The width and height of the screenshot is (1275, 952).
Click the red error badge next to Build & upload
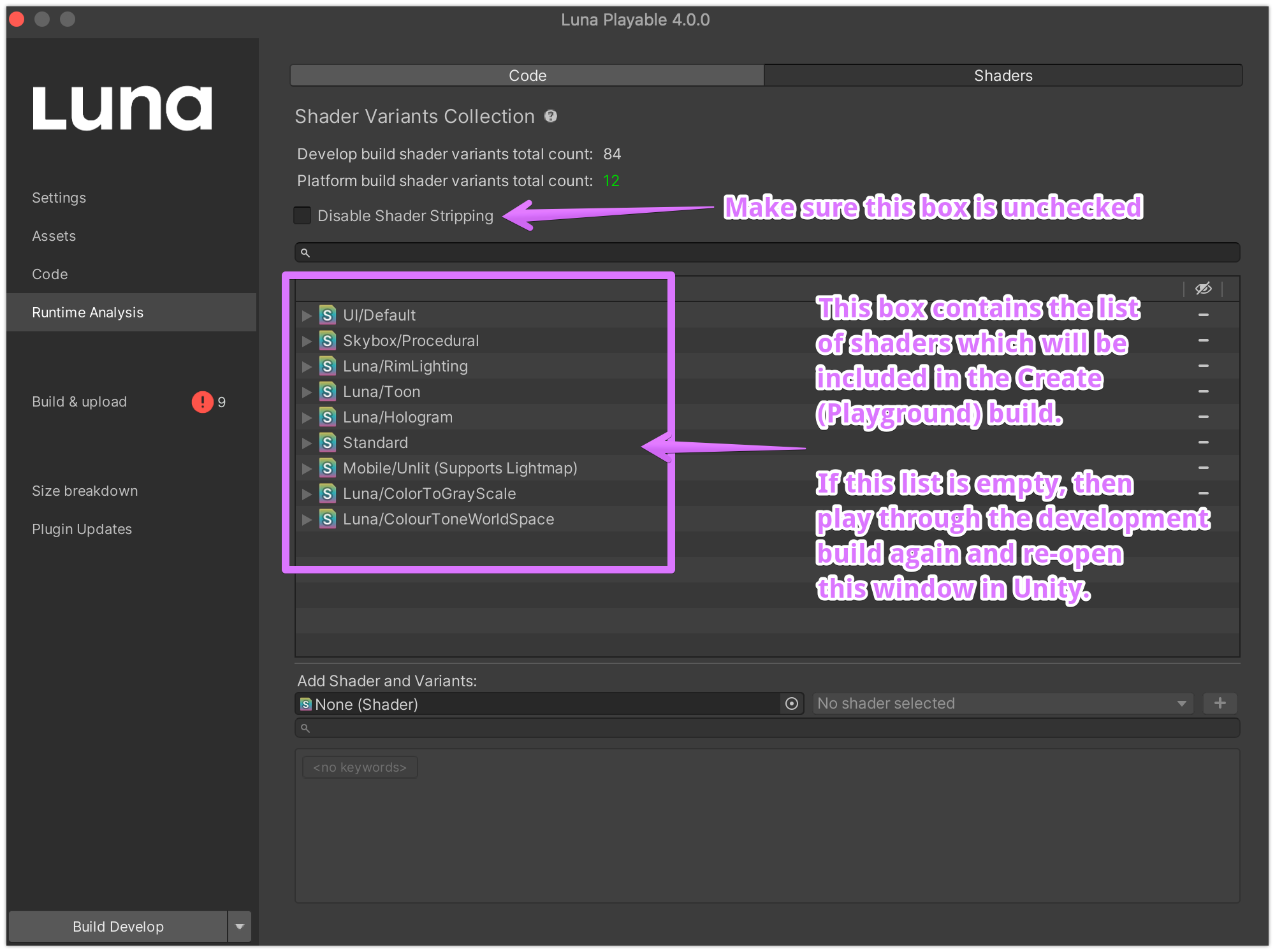[203, 401]
